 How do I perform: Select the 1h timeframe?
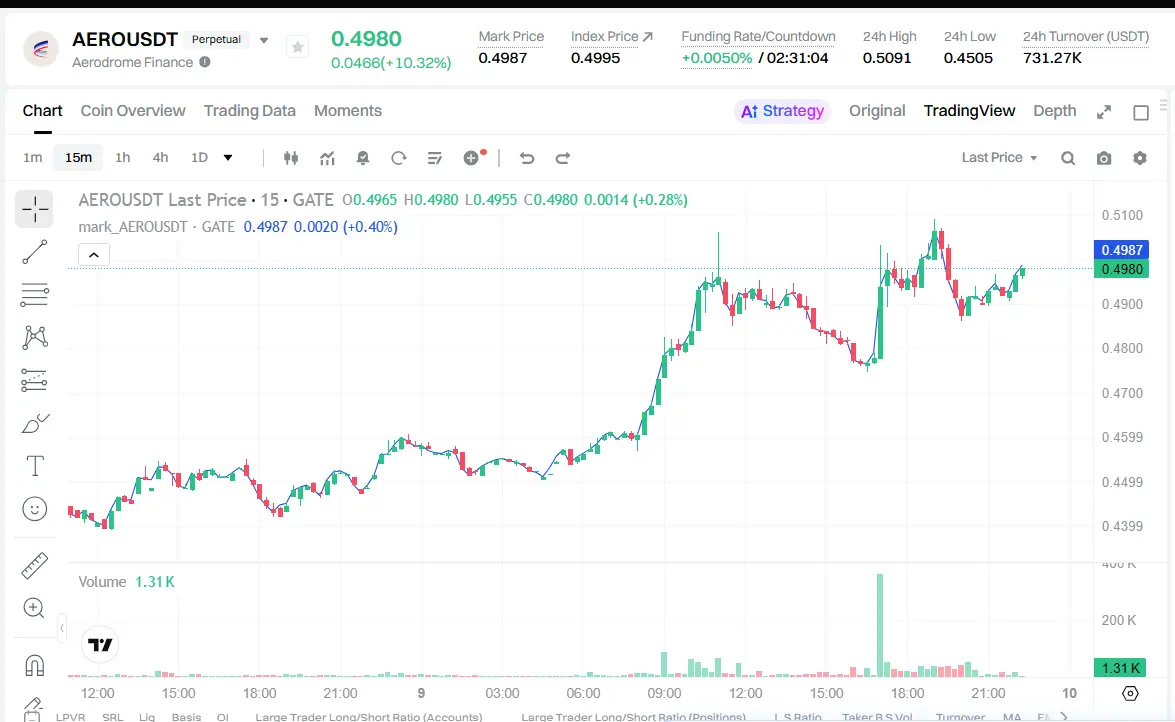pos(122,157)
